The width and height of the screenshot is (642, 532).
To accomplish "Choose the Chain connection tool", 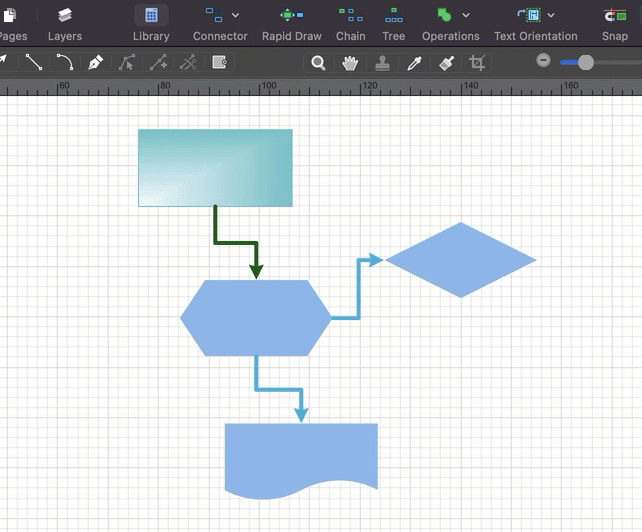I will 350,25.
